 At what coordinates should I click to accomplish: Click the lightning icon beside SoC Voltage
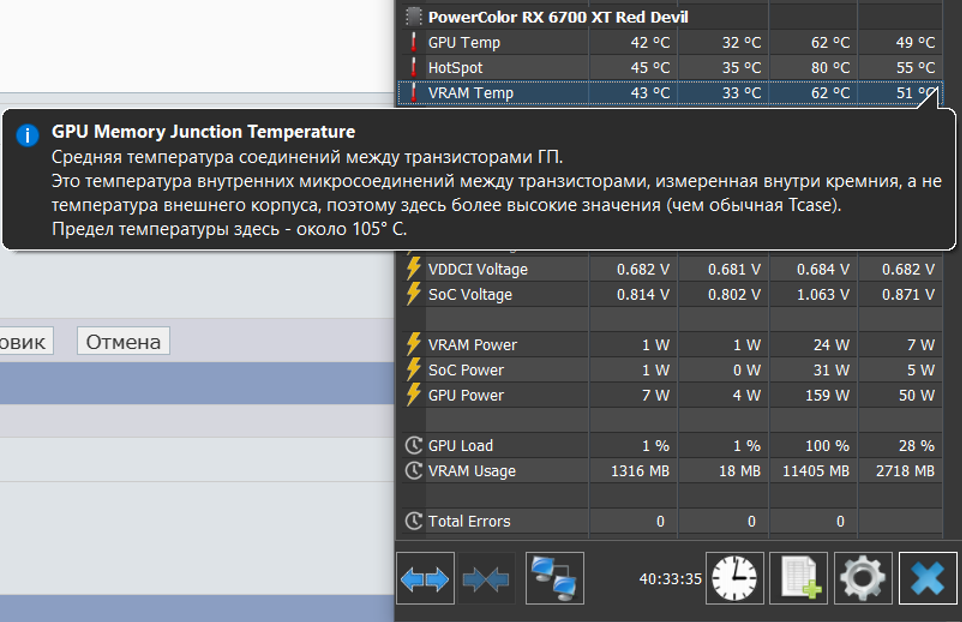(413, 295)
